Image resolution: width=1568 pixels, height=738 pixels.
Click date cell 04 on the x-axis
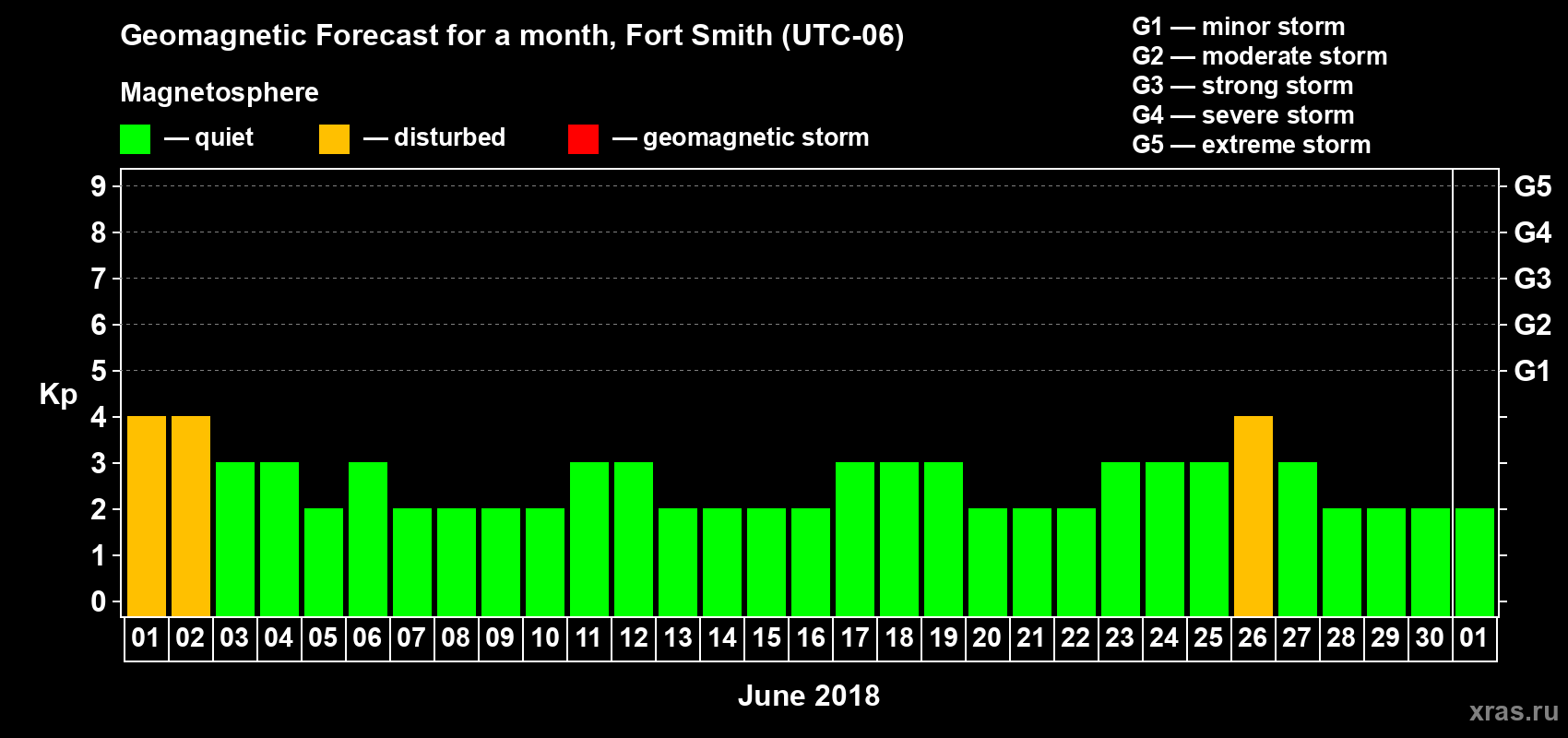click(279, 638)
